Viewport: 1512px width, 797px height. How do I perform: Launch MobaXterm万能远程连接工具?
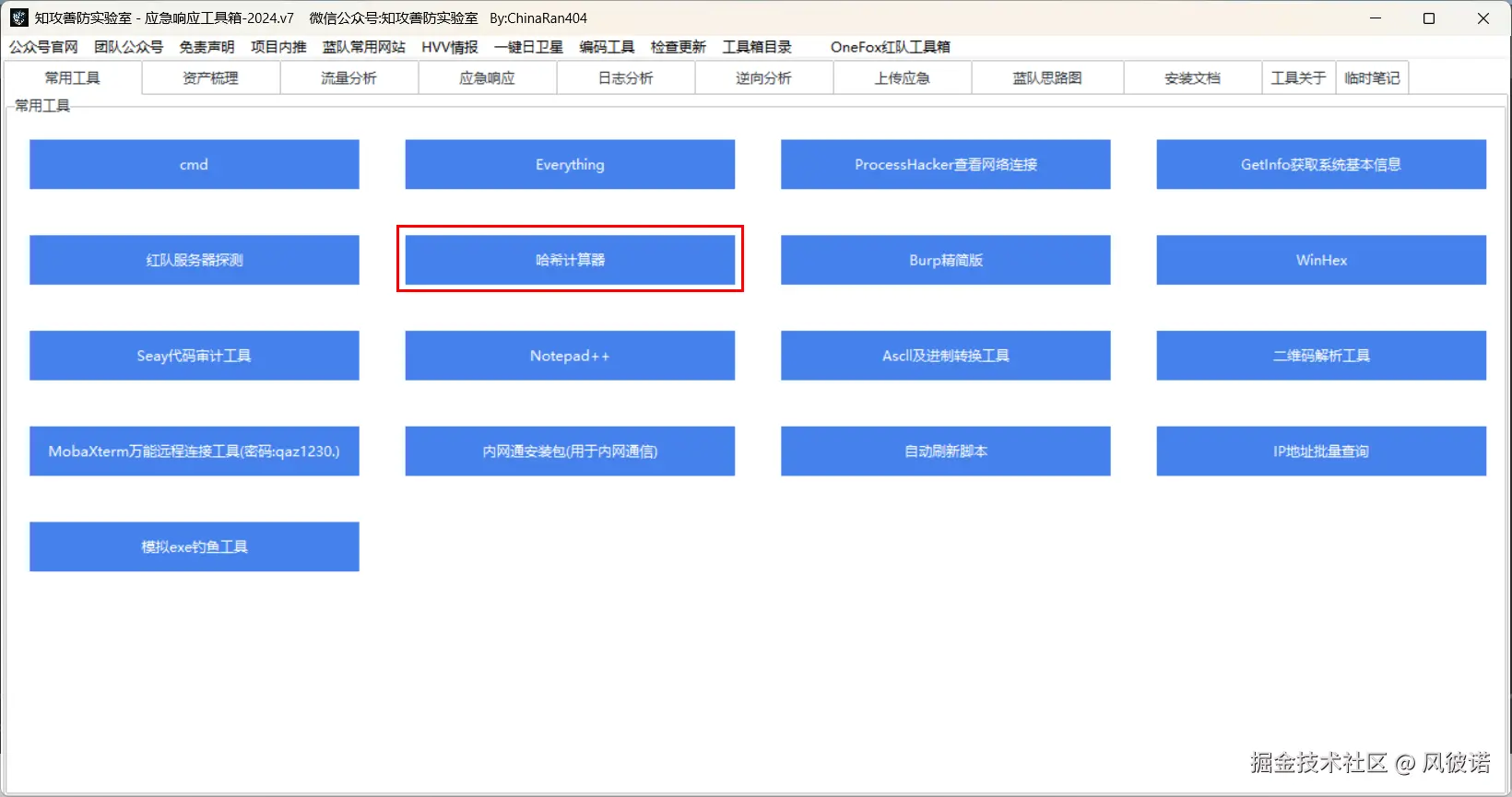[x=195, y=451]
